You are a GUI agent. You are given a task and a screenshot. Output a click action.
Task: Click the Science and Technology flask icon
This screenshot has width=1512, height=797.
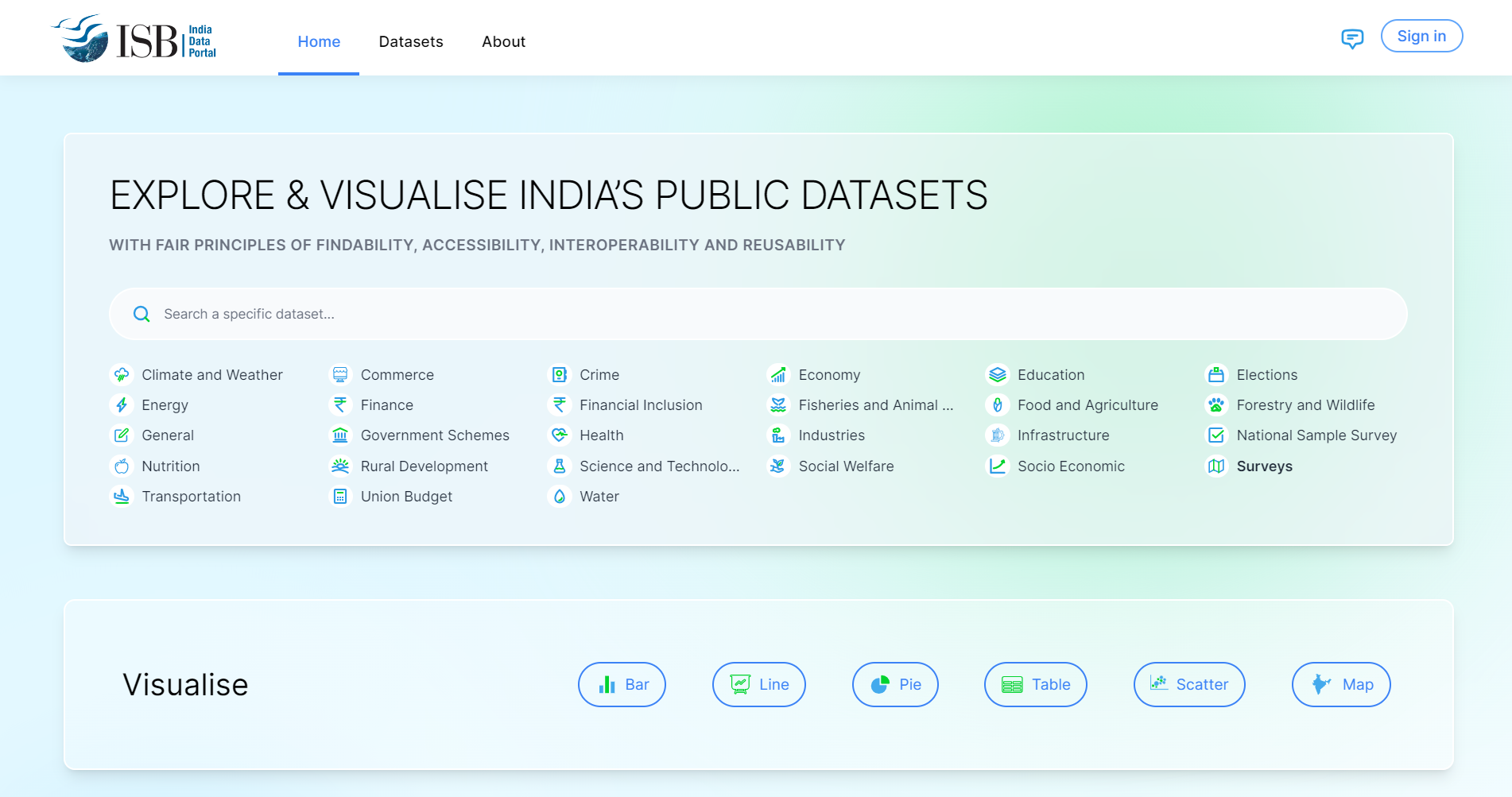(560, 466)
